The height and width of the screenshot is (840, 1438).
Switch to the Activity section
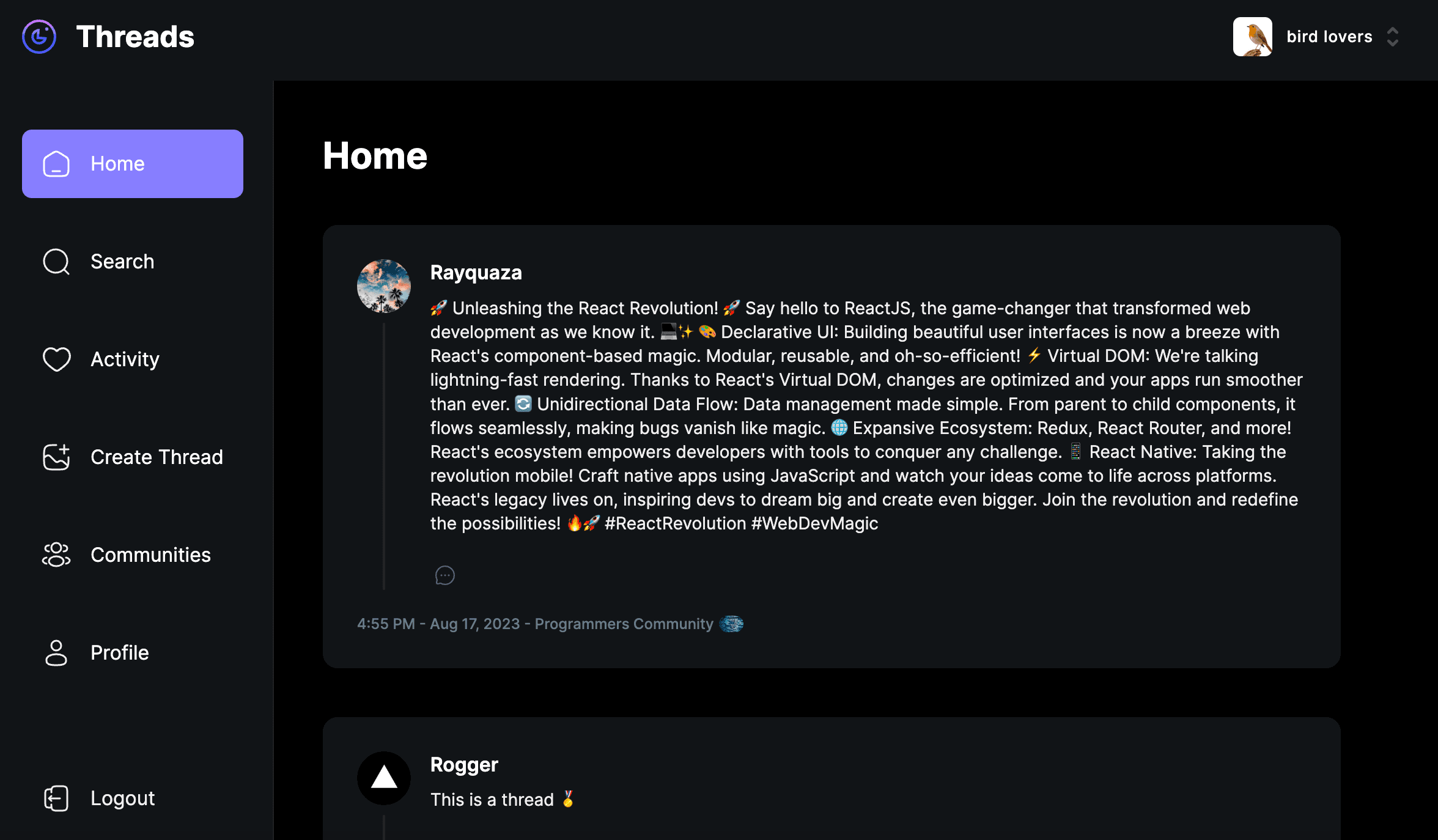pos(125,359)
